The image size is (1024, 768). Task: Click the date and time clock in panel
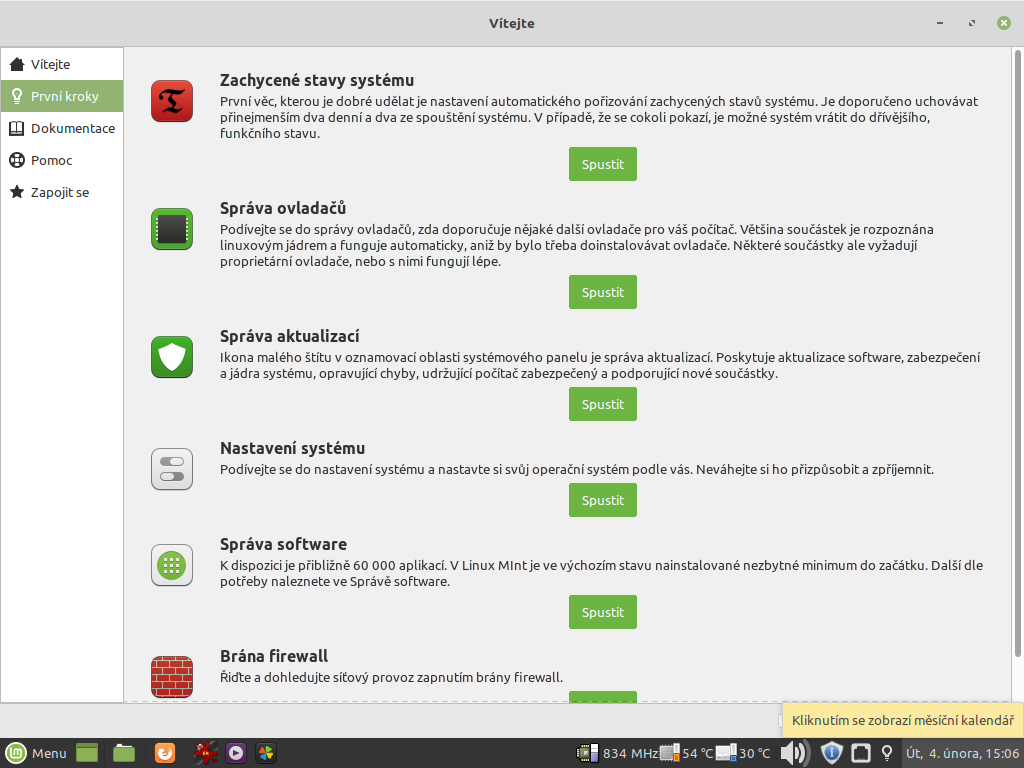(961, 753)
